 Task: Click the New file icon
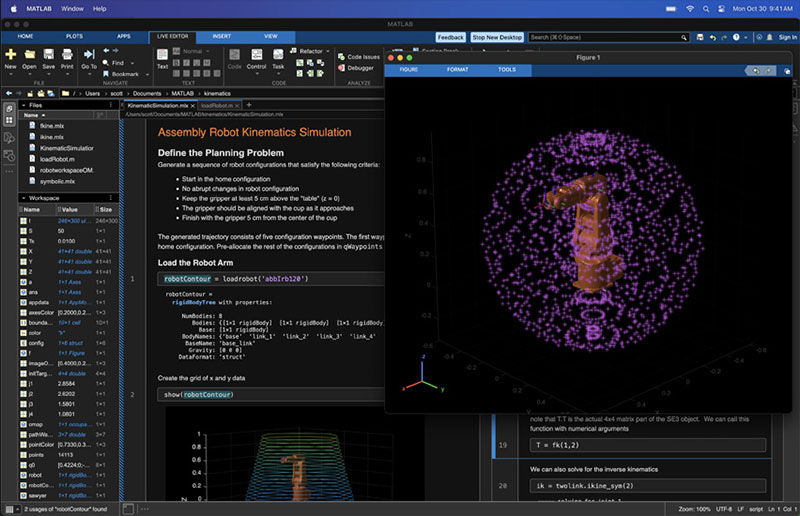click(10, 54)
